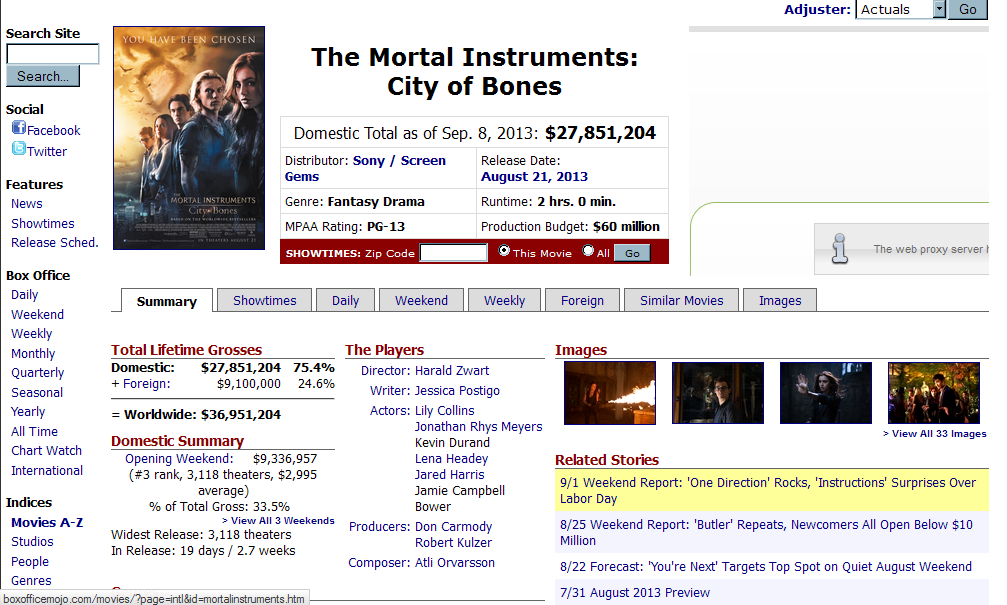Select the Summary tab
1007x605 pixels.
point(167,301)
